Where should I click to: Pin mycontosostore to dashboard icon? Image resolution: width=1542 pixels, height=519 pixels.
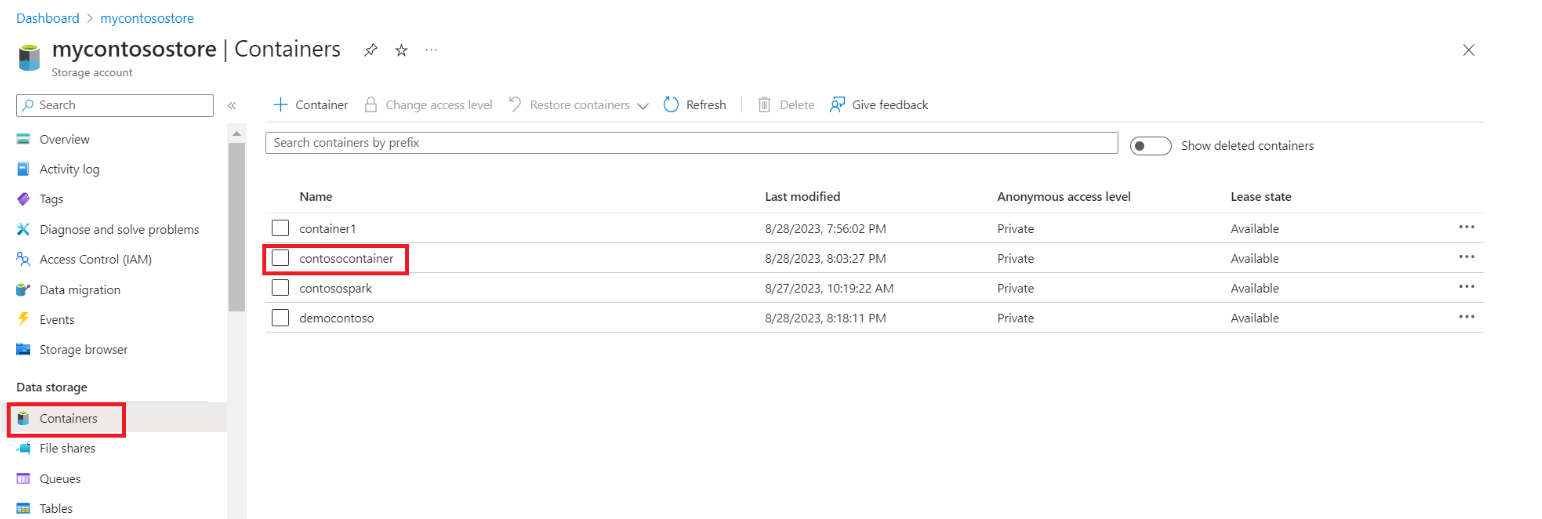tap(371, 50)
